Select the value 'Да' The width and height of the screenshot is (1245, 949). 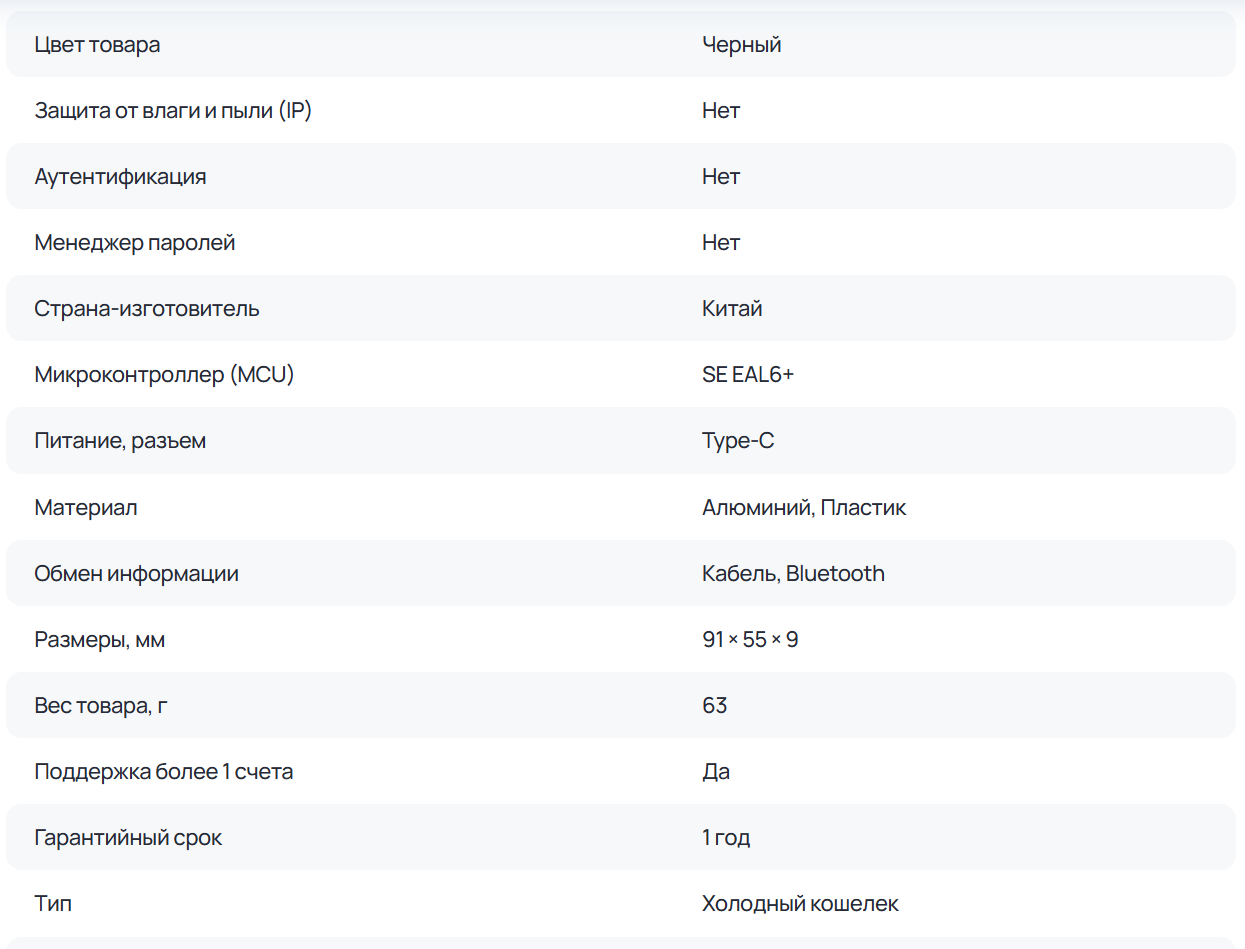pyautogui.click(x=716, y=772)
